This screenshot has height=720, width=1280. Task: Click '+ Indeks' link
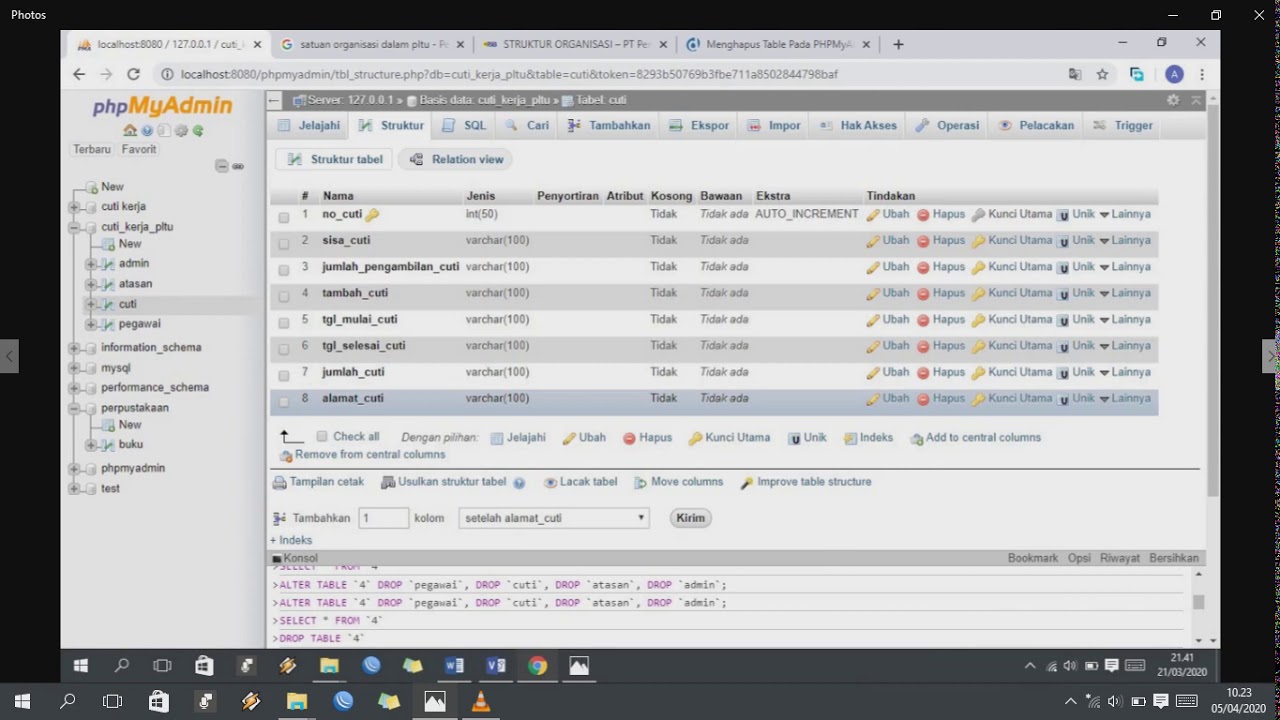(x=291, y=540)
